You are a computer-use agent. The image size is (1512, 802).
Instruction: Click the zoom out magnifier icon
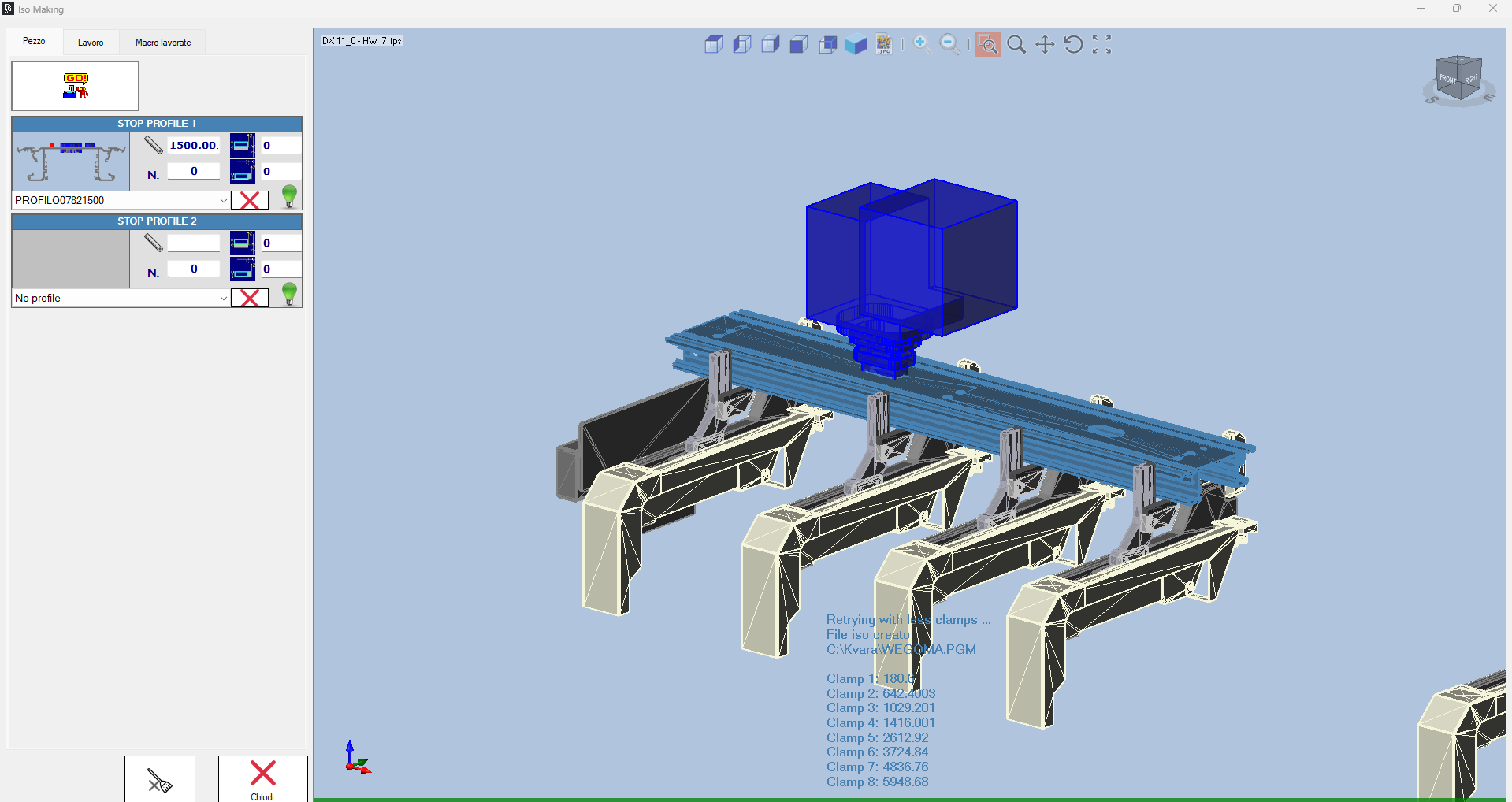(950, 45)
